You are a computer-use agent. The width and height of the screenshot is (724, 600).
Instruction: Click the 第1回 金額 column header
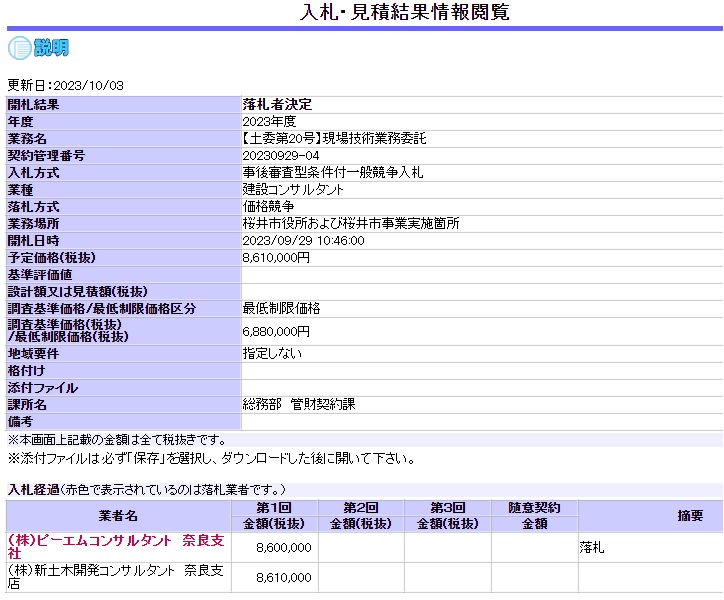[x=274, y=516]
